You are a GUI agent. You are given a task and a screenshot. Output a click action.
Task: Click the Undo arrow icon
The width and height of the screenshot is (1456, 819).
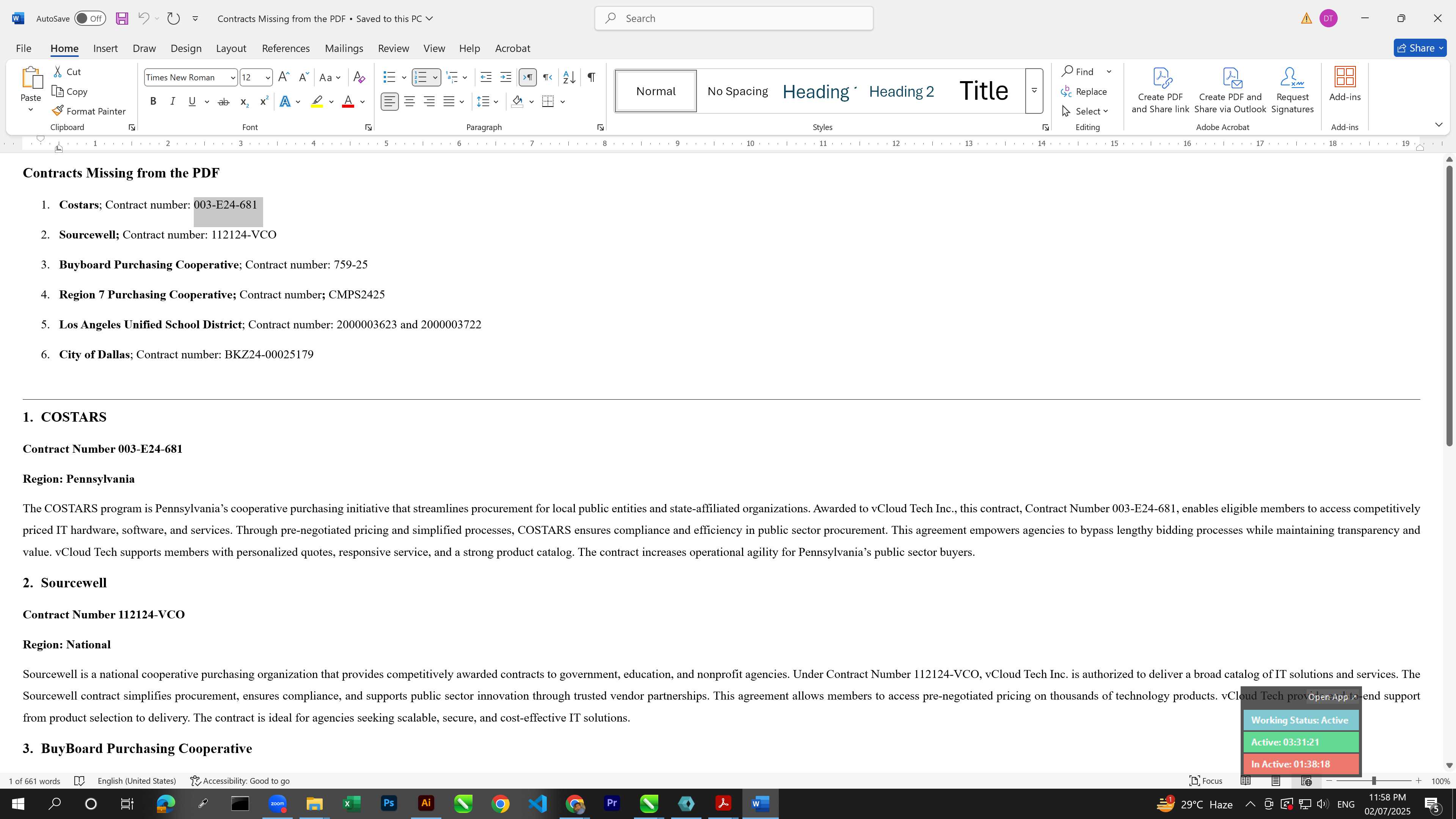coord(144,19)
